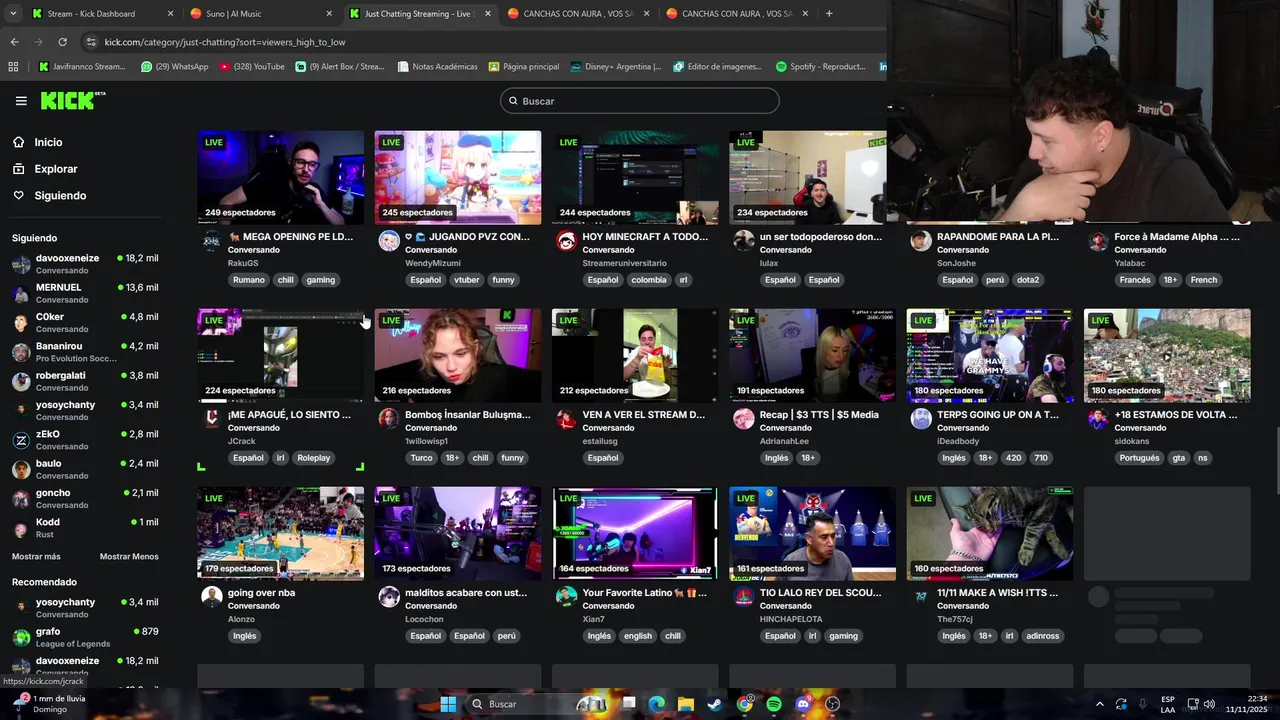Click sidokans channel avatar
1280x720 pixels.
pyautogui.click(x=1098, y=419)
